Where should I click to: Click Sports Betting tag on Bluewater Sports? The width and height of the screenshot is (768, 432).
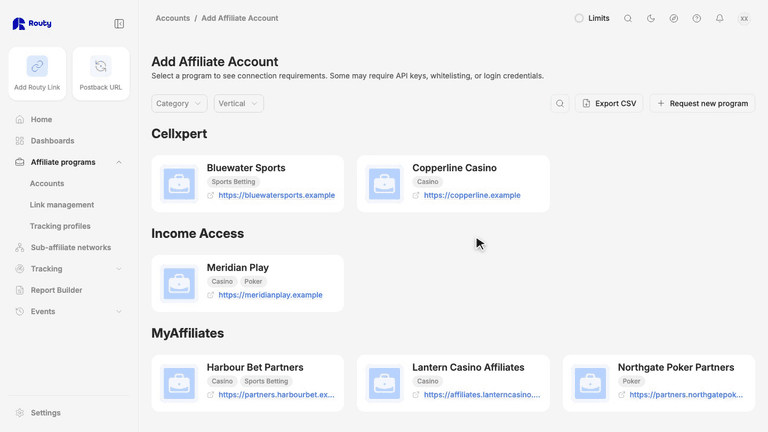233,182
